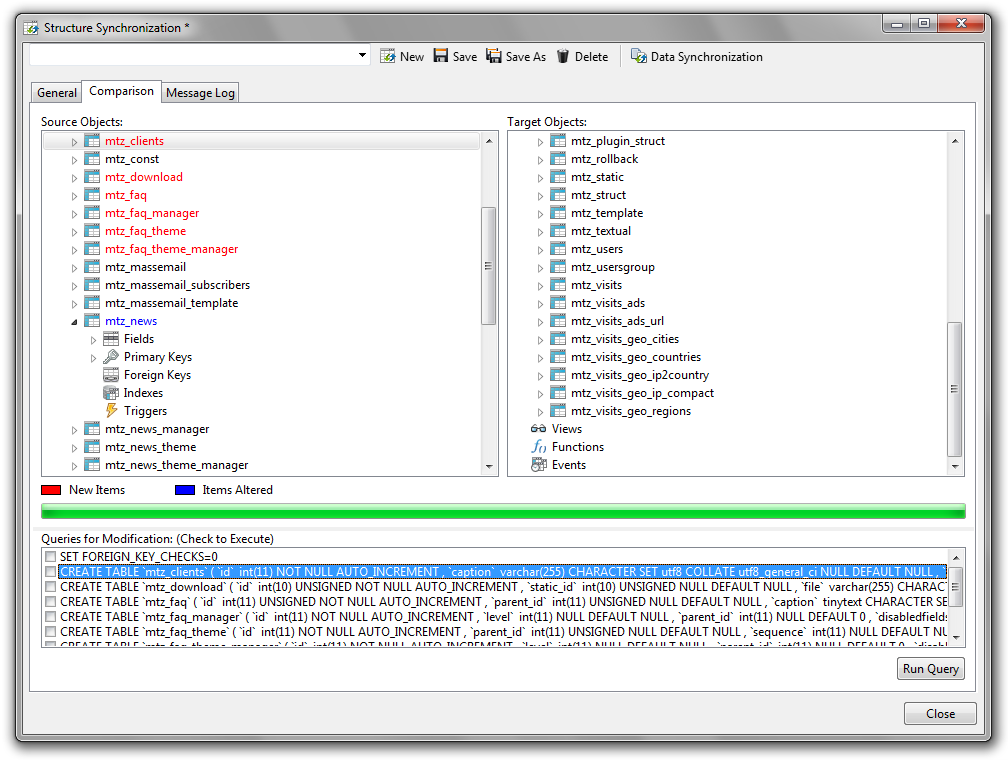The image size is (1008, 760).
Task: Click the red New Items swatch
Action: [x=51, y=490]
